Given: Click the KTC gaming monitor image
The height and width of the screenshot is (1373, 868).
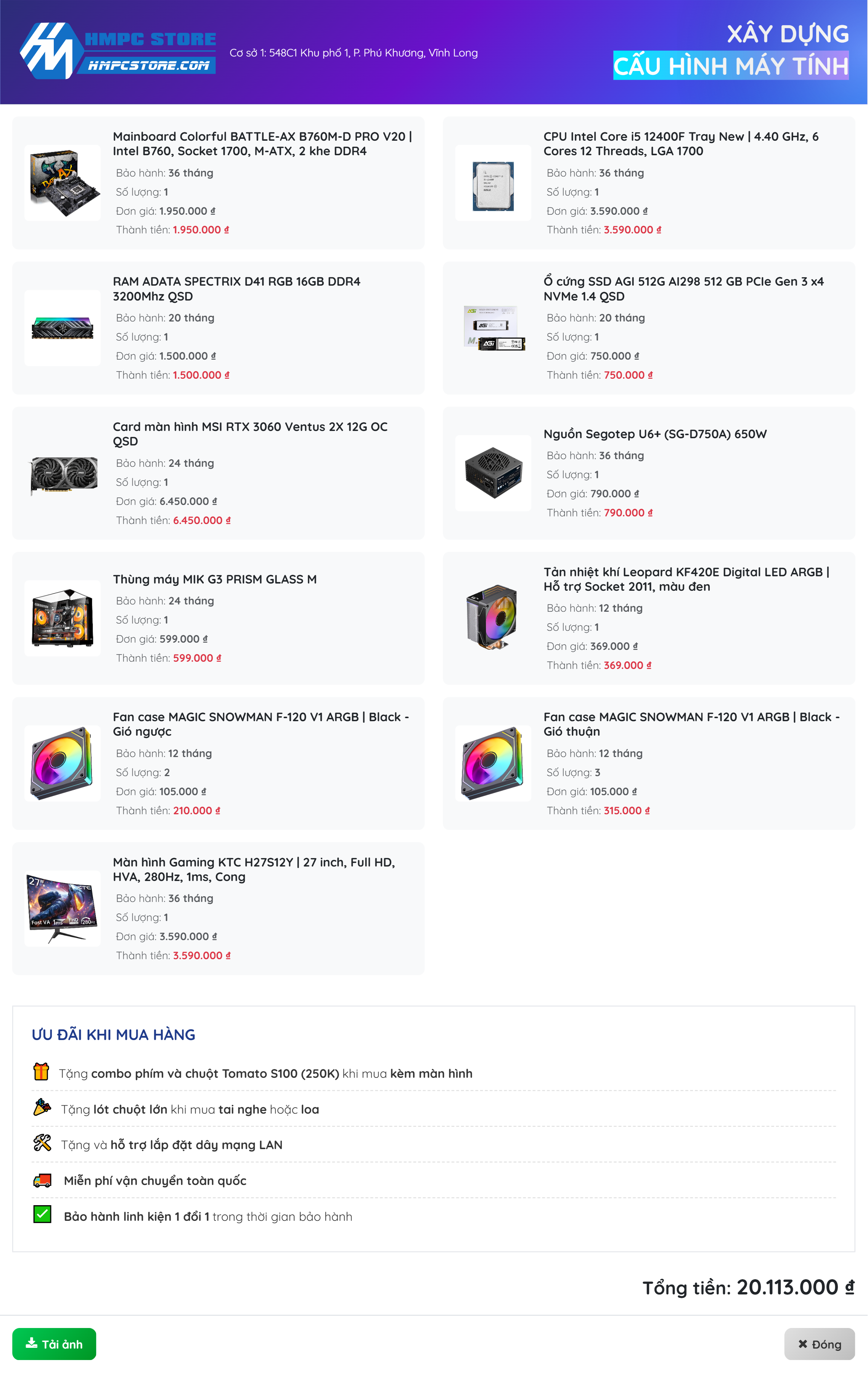Looking at the screenshot, I should [x=63, y=908].
